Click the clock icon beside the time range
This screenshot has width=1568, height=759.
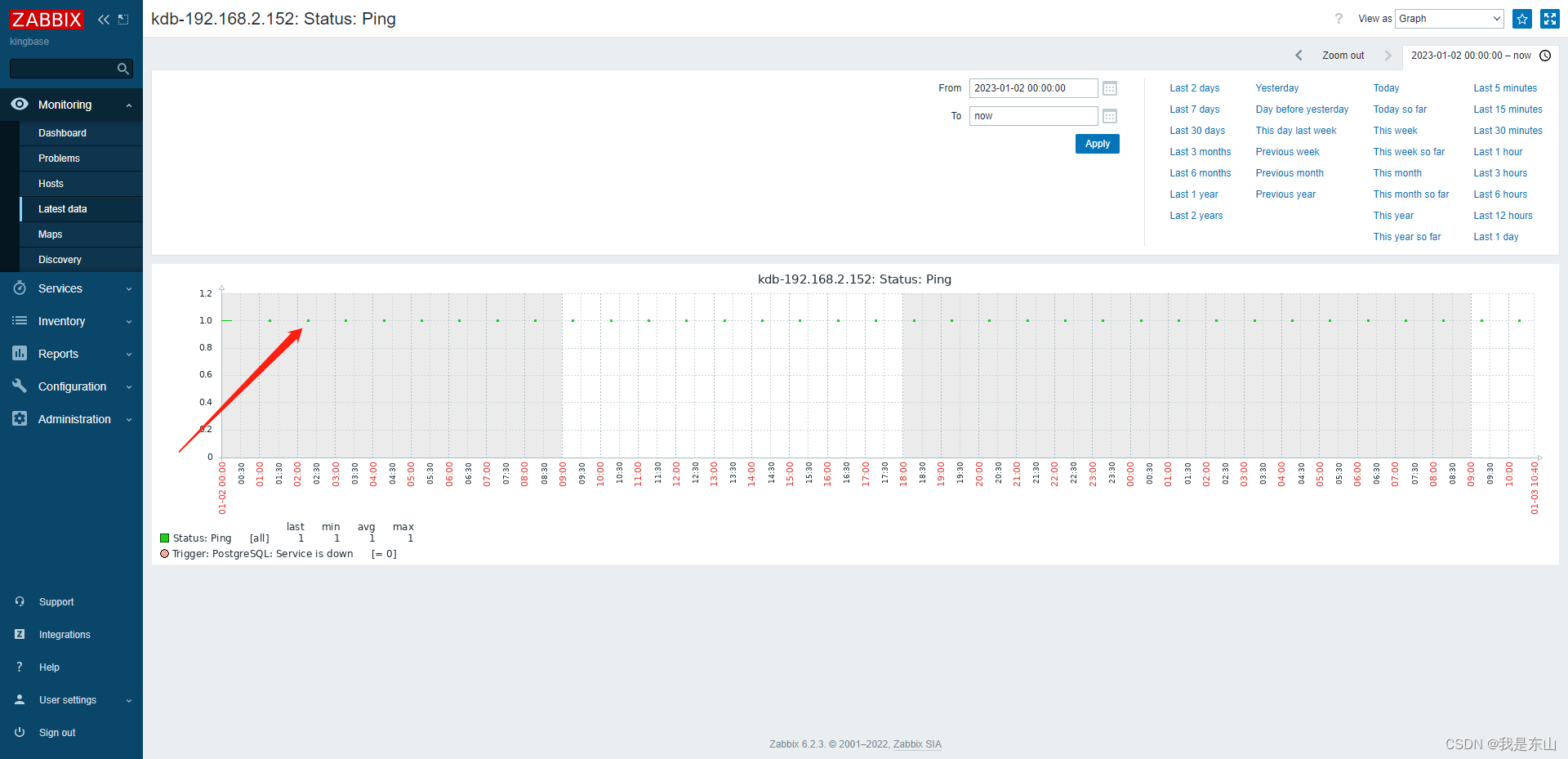1545,56
